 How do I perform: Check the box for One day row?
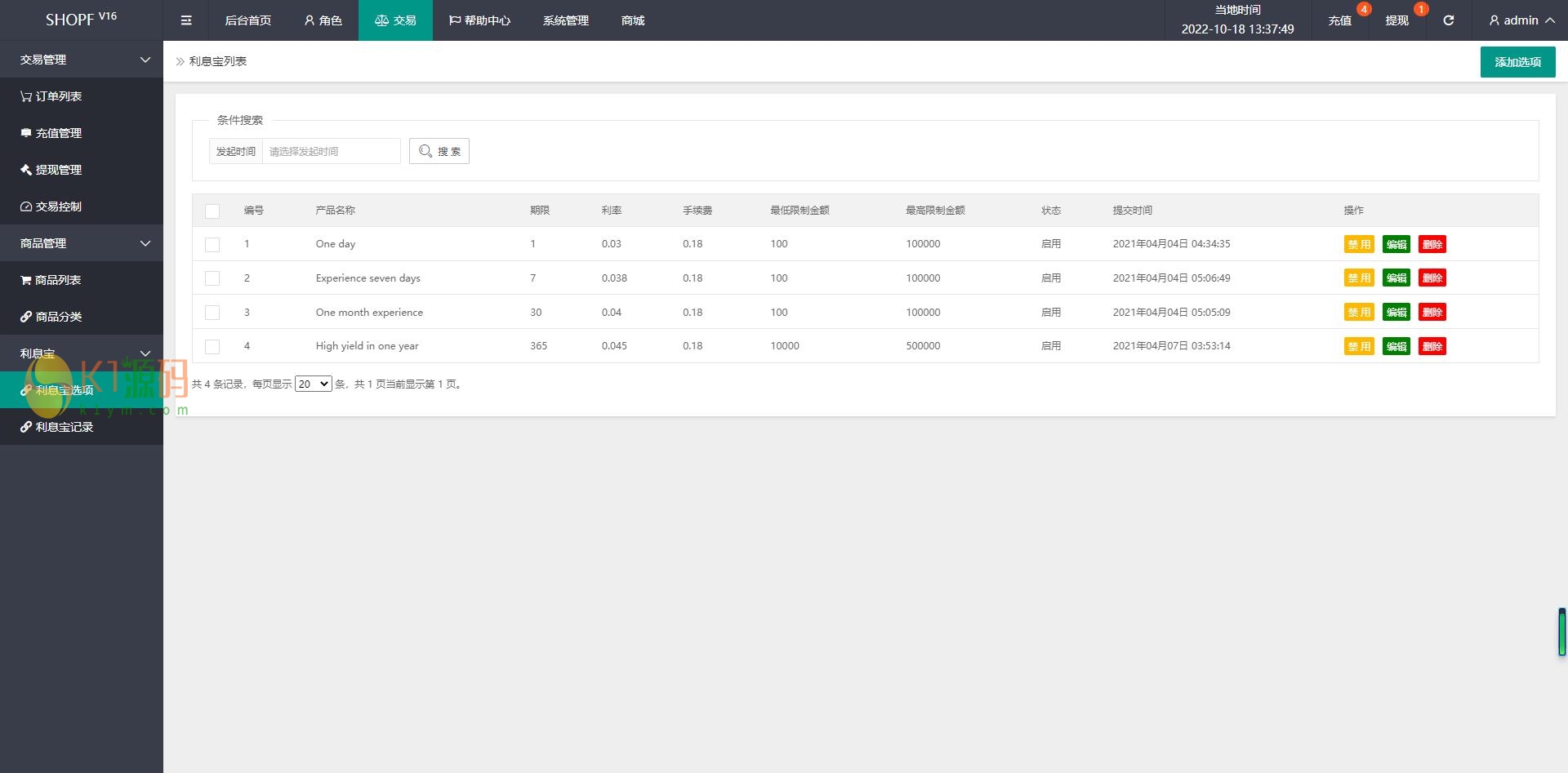coord(212,245)
